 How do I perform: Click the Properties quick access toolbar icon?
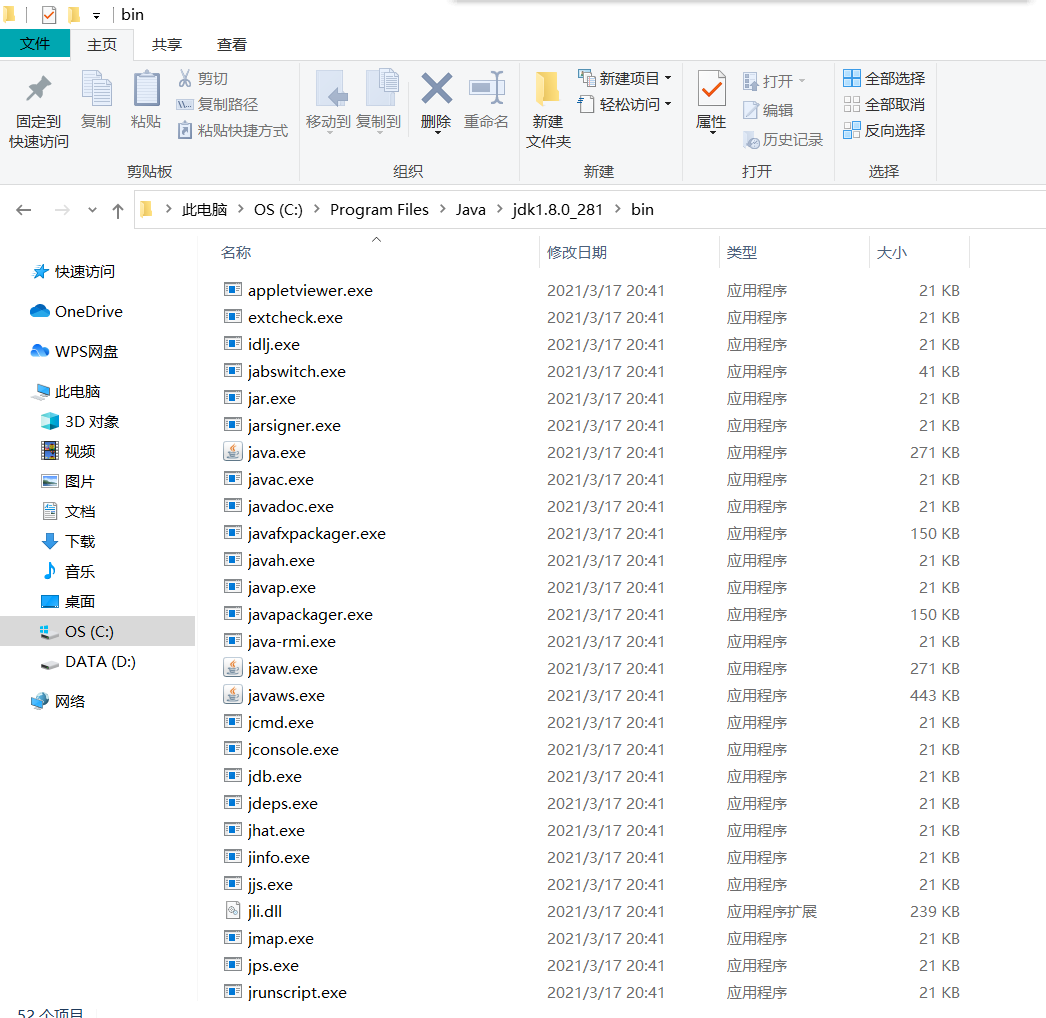pos(49,15)
